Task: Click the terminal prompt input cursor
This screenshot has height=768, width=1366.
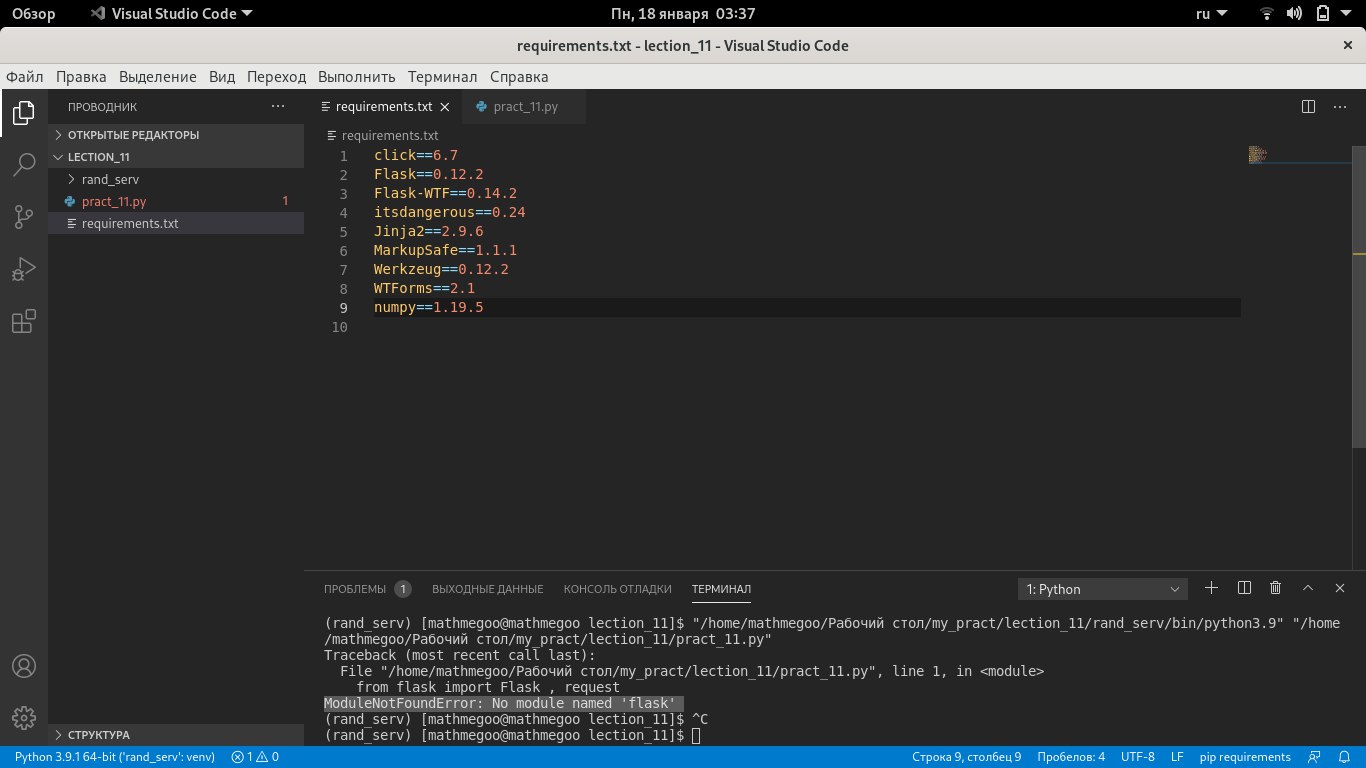Action: click(696, 735)
